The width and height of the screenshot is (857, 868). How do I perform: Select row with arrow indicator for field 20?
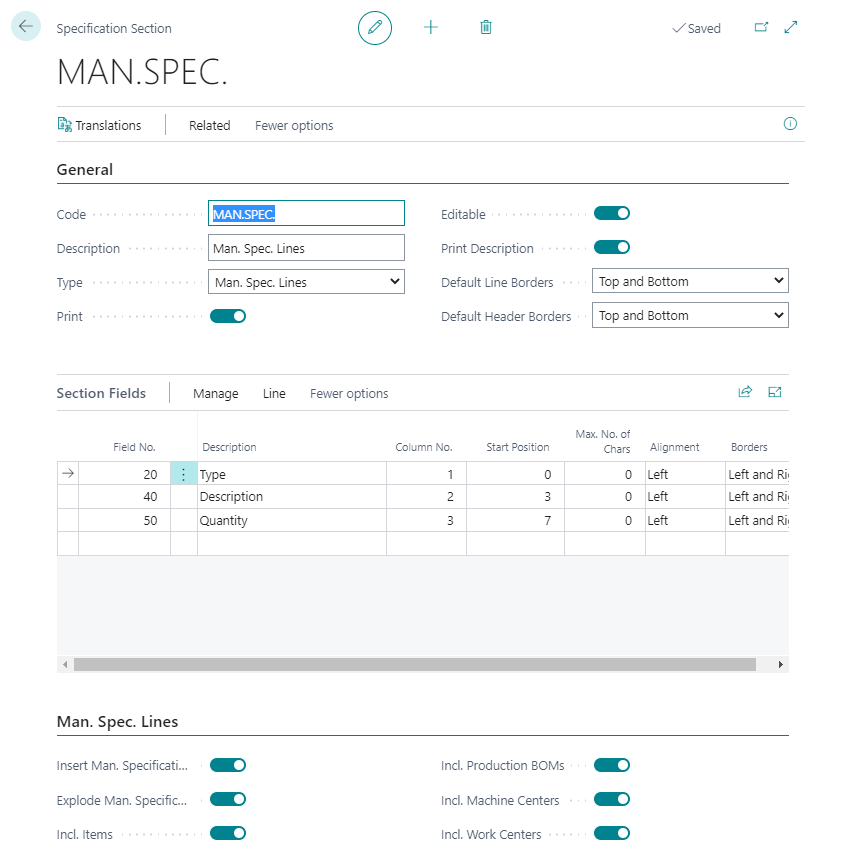pos(68,474)
